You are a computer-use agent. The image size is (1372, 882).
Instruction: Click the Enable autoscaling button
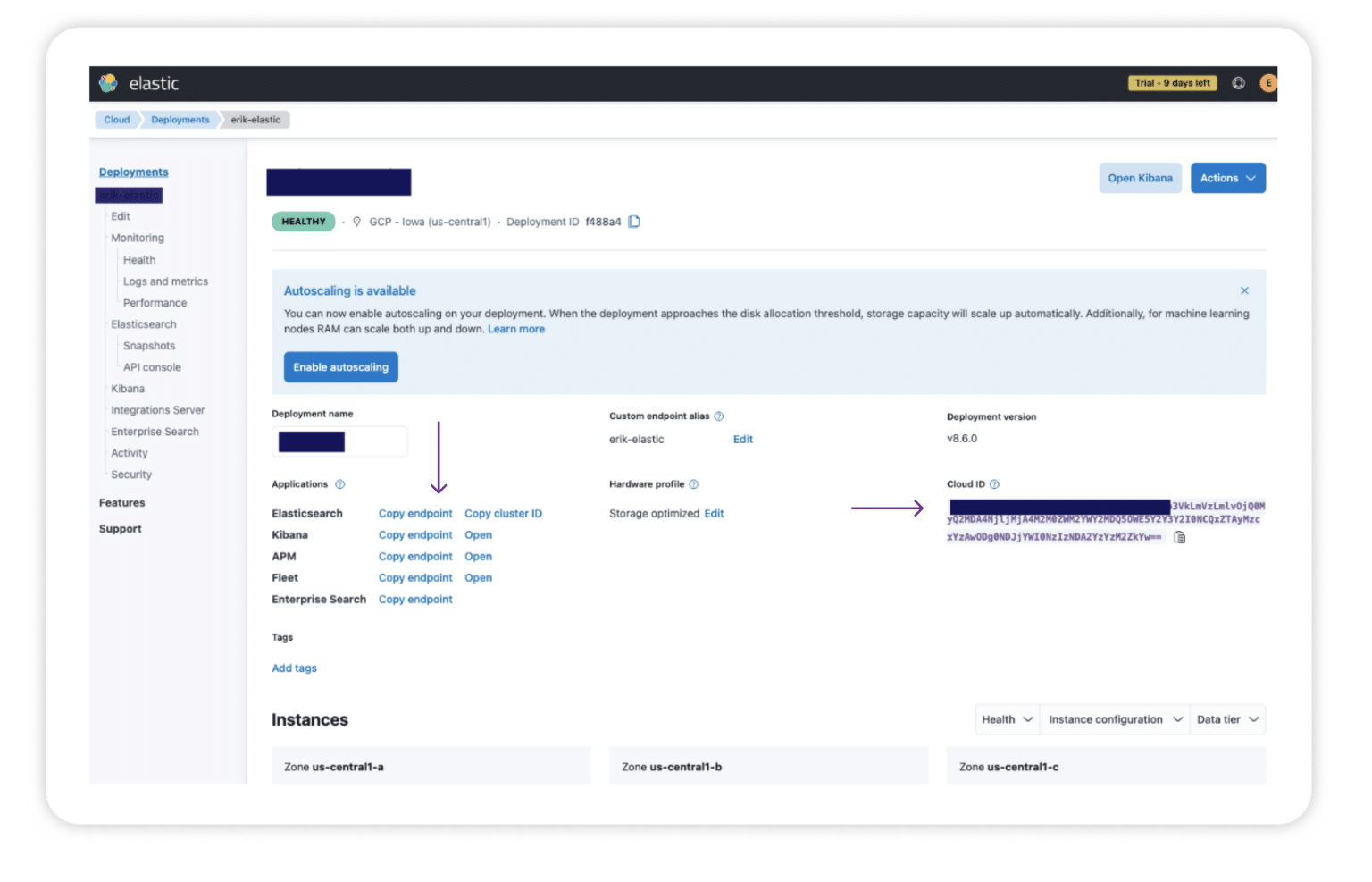pyautogui.click(x=340, y=366)
